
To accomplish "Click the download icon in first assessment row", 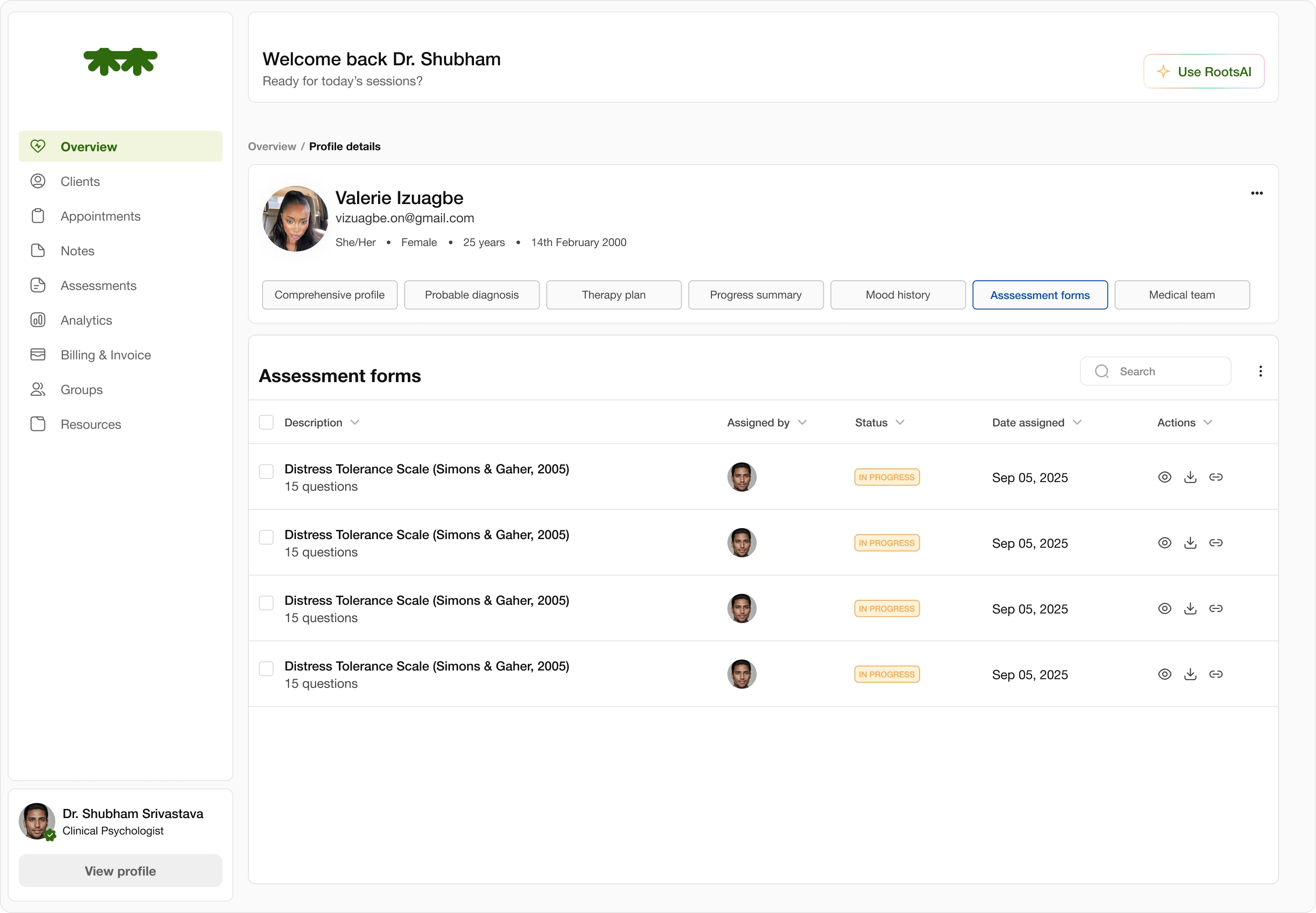I will 1190,477.
